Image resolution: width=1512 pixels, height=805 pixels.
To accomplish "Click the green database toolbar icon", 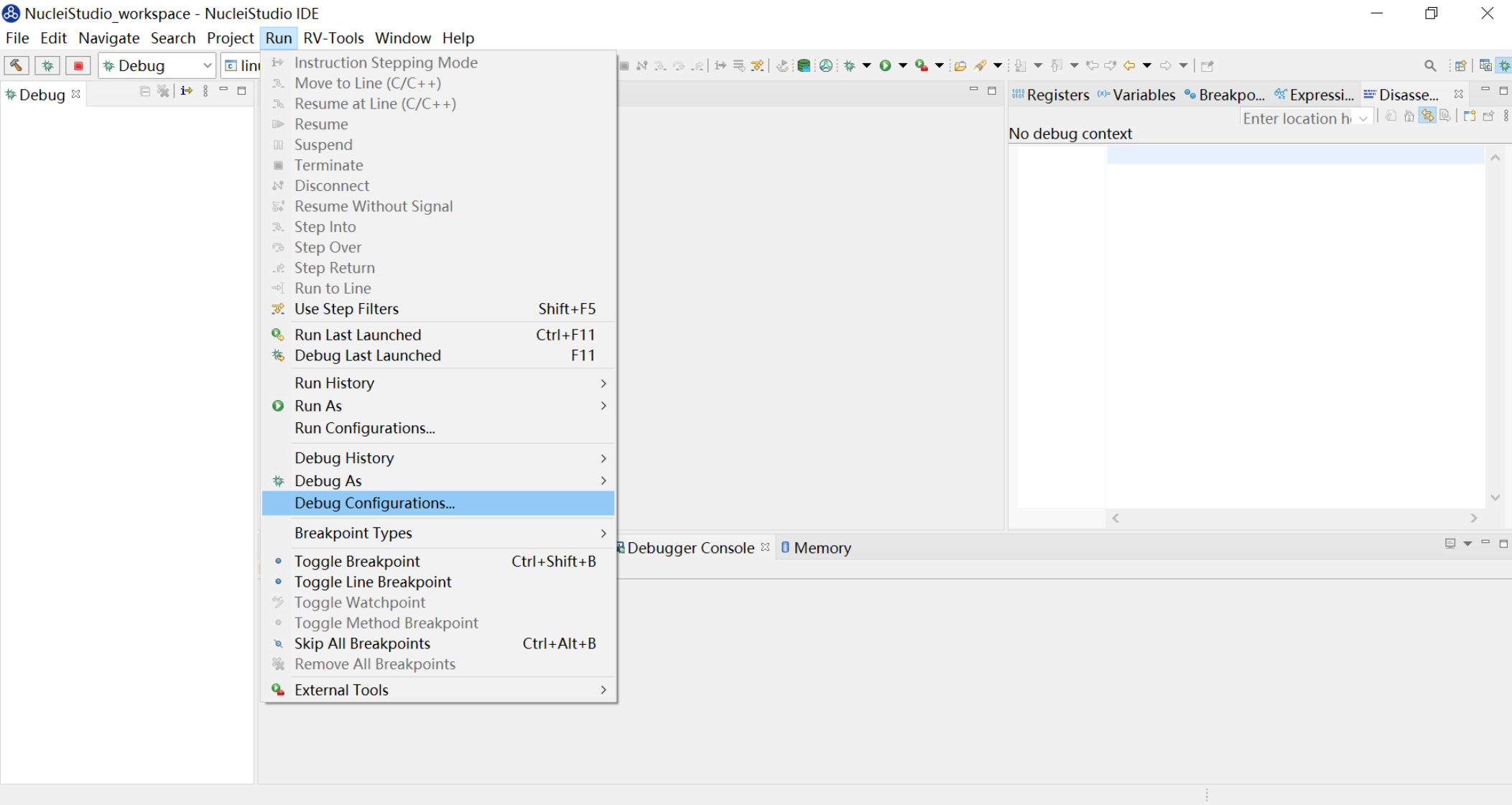I will [804, 65].
